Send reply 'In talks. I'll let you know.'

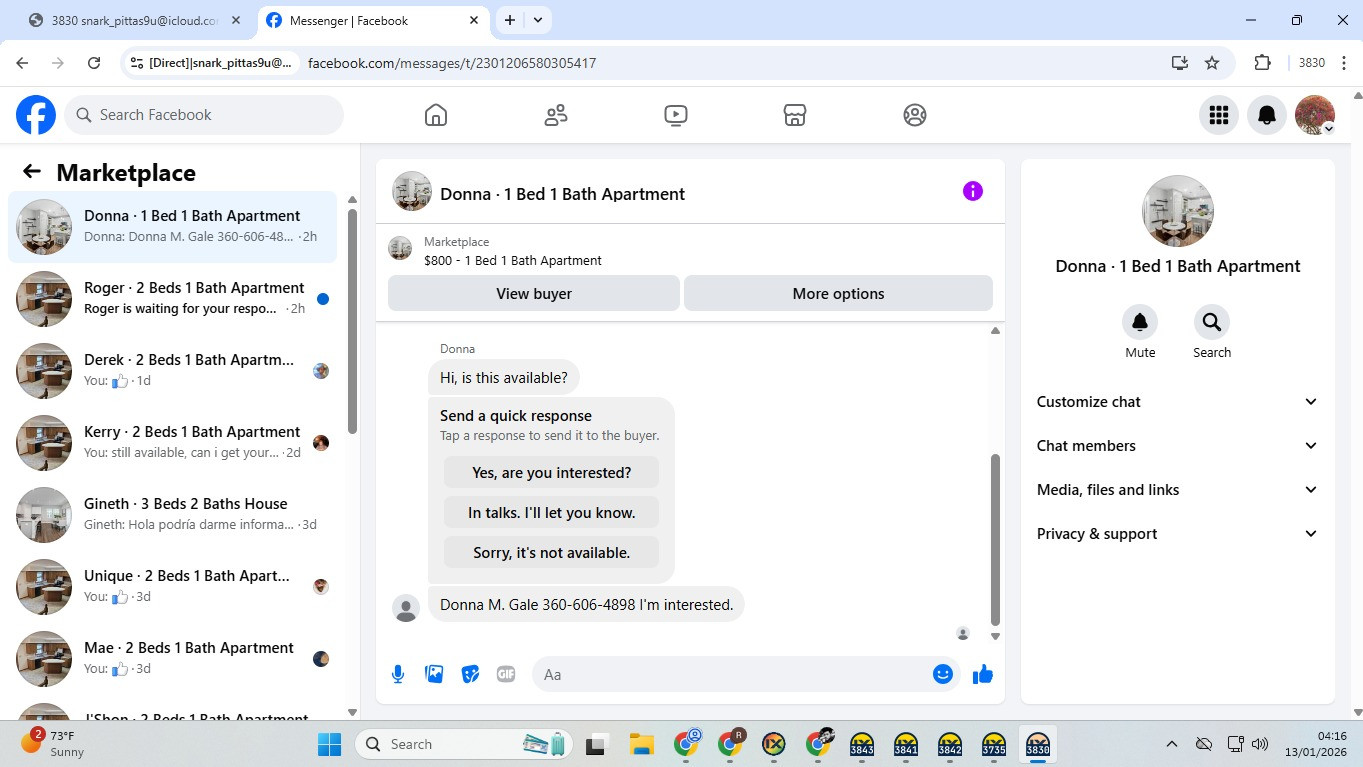(551, 513)
